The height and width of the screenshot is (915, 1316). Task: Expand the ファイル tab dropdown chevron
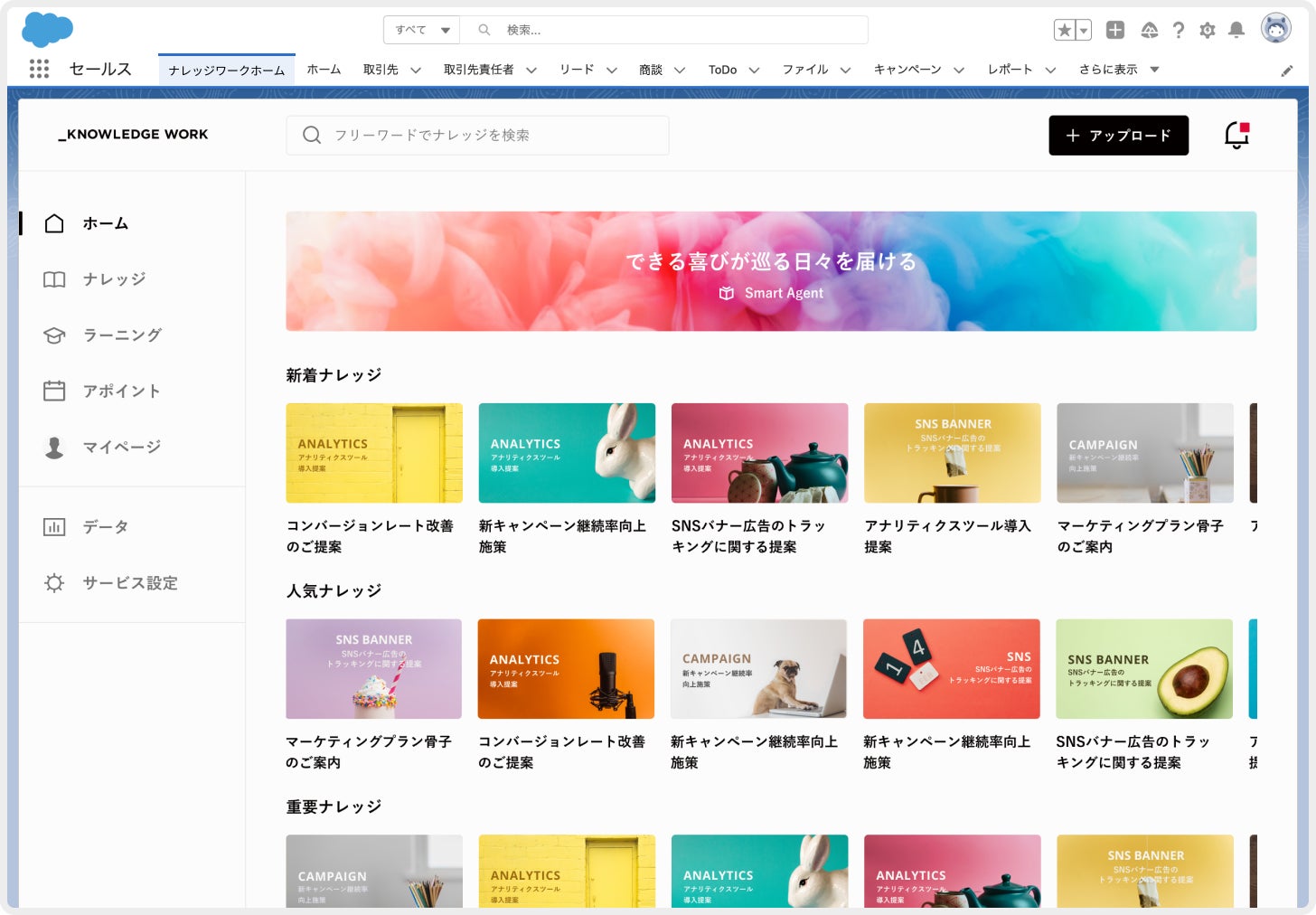(845, 70)
